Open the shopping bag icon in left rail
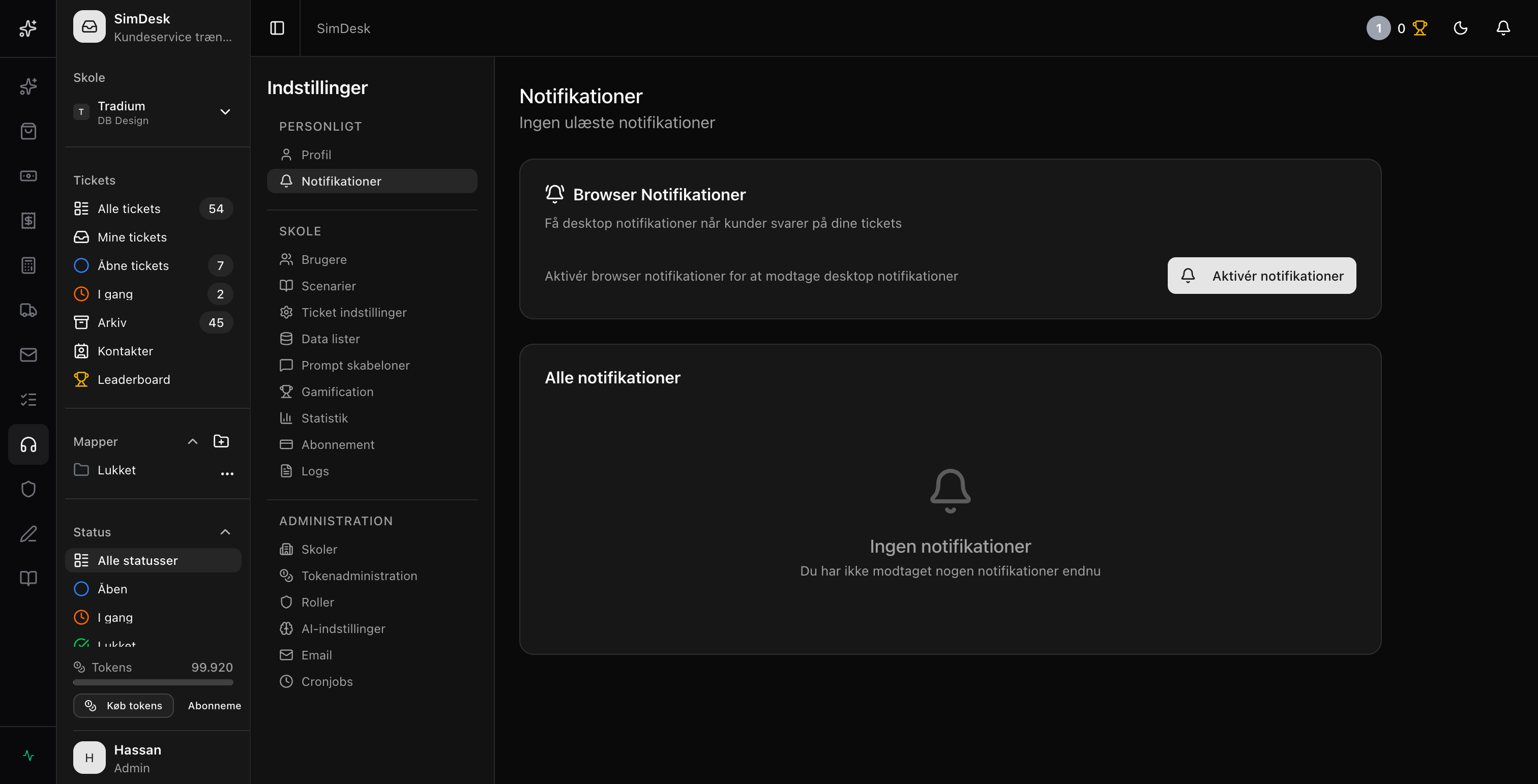The image size is (1538, 784). click(x=28, y=131)
